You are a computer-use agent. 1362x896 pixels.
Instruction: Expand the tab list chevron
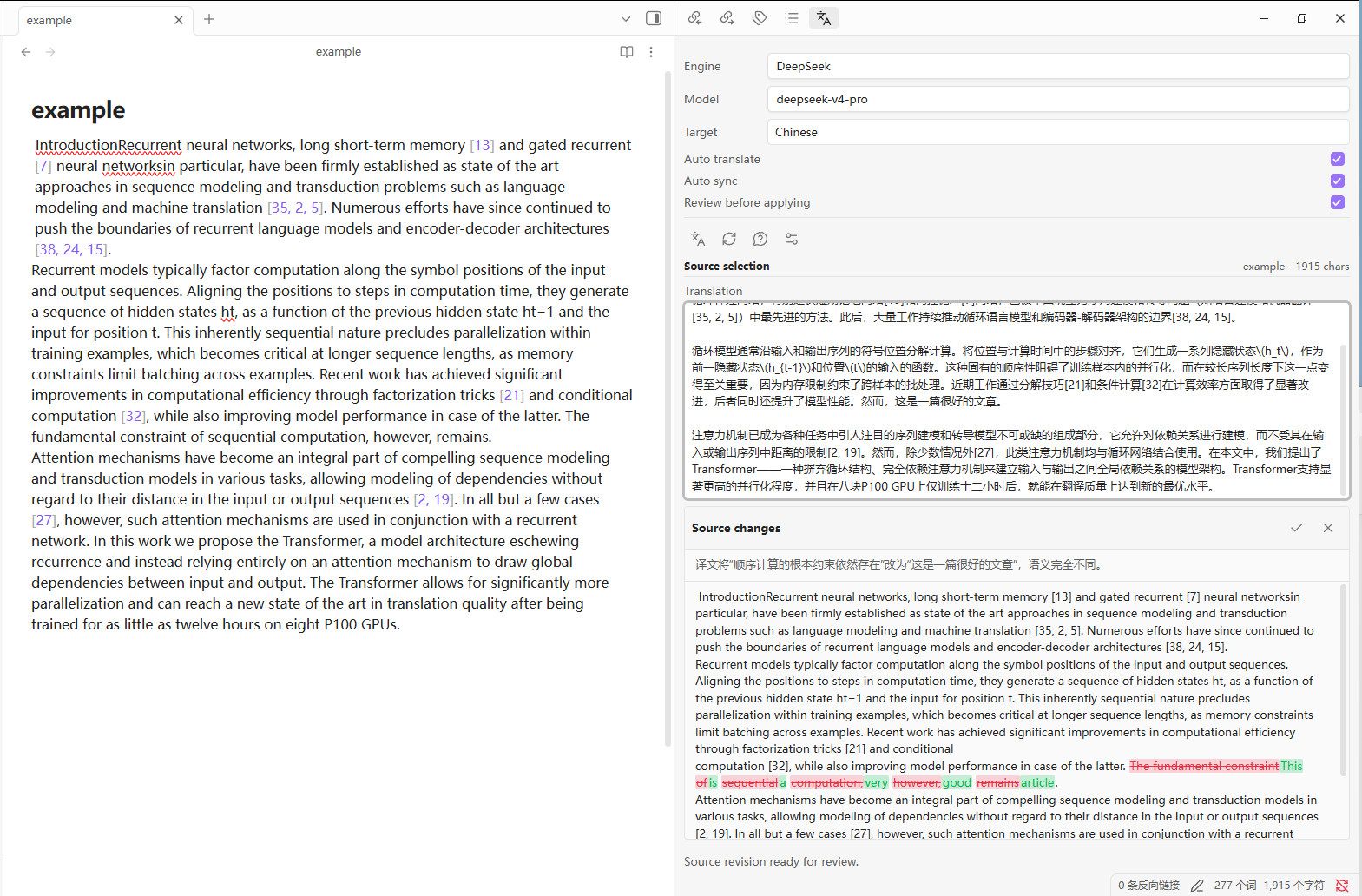point(626,18)
